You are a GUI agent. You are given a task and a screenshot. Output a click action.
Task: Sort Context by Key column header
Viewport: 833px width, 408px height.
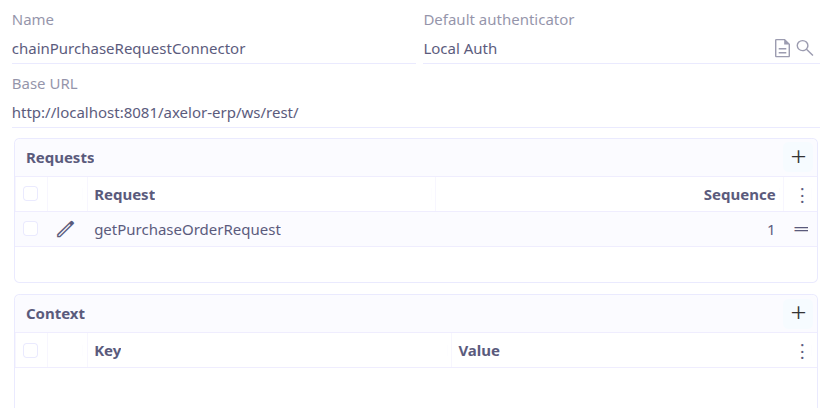click(x=107, y=351)
